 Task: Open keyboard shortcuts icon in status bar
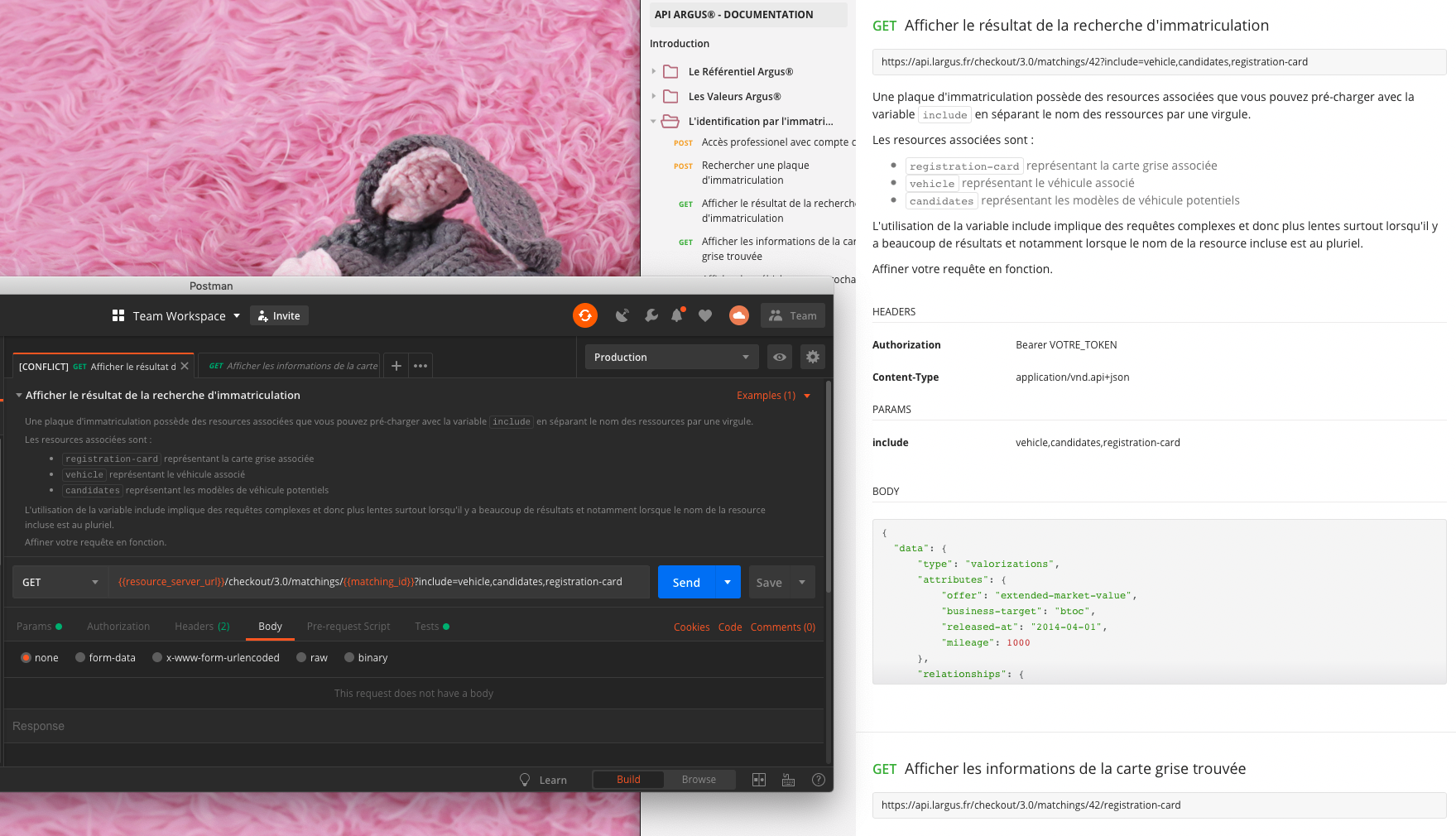tap(789, 780)
